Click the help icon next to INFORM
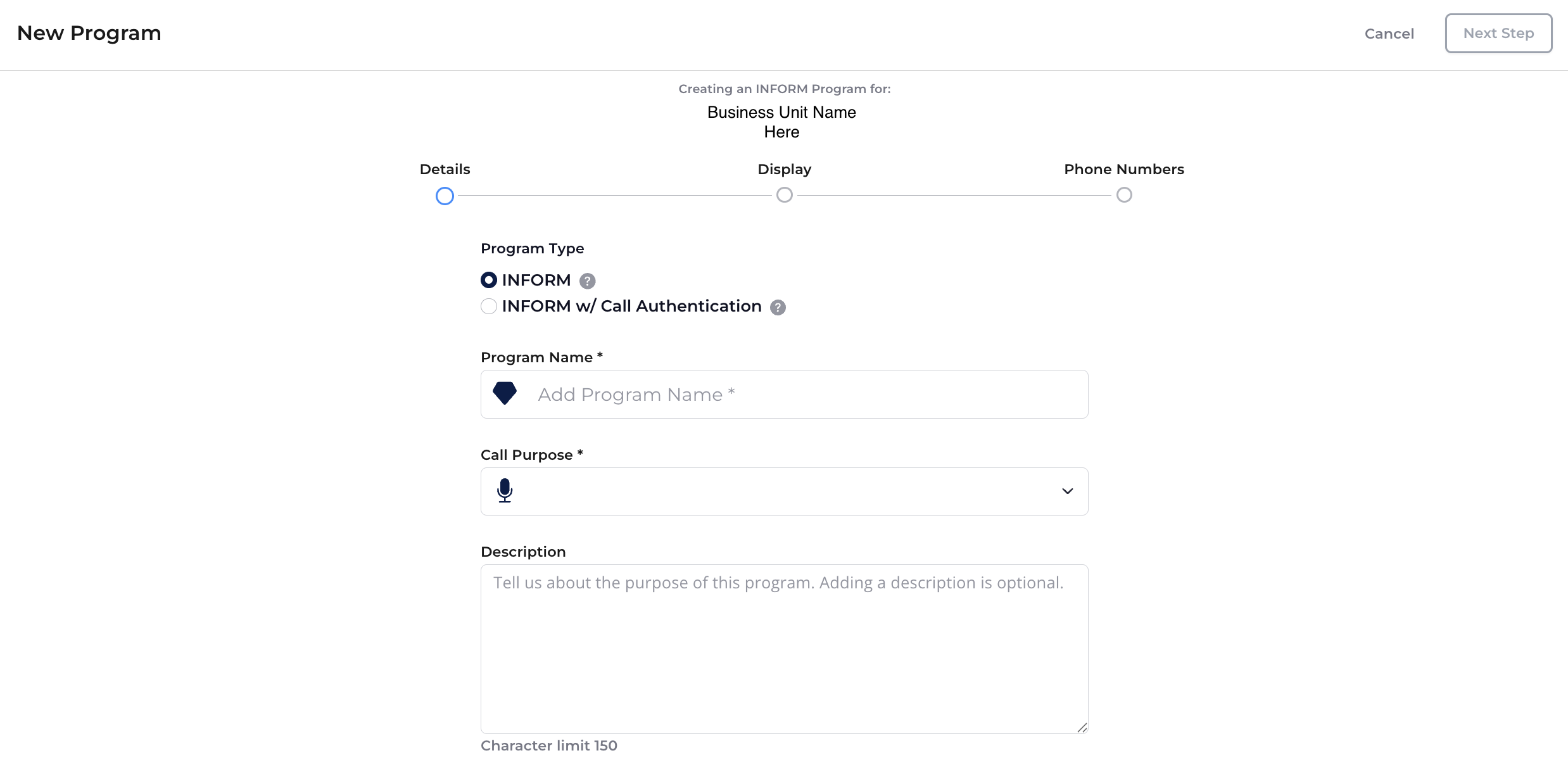The width and height of the screenshot is (1568, 779). pos(587,281)
